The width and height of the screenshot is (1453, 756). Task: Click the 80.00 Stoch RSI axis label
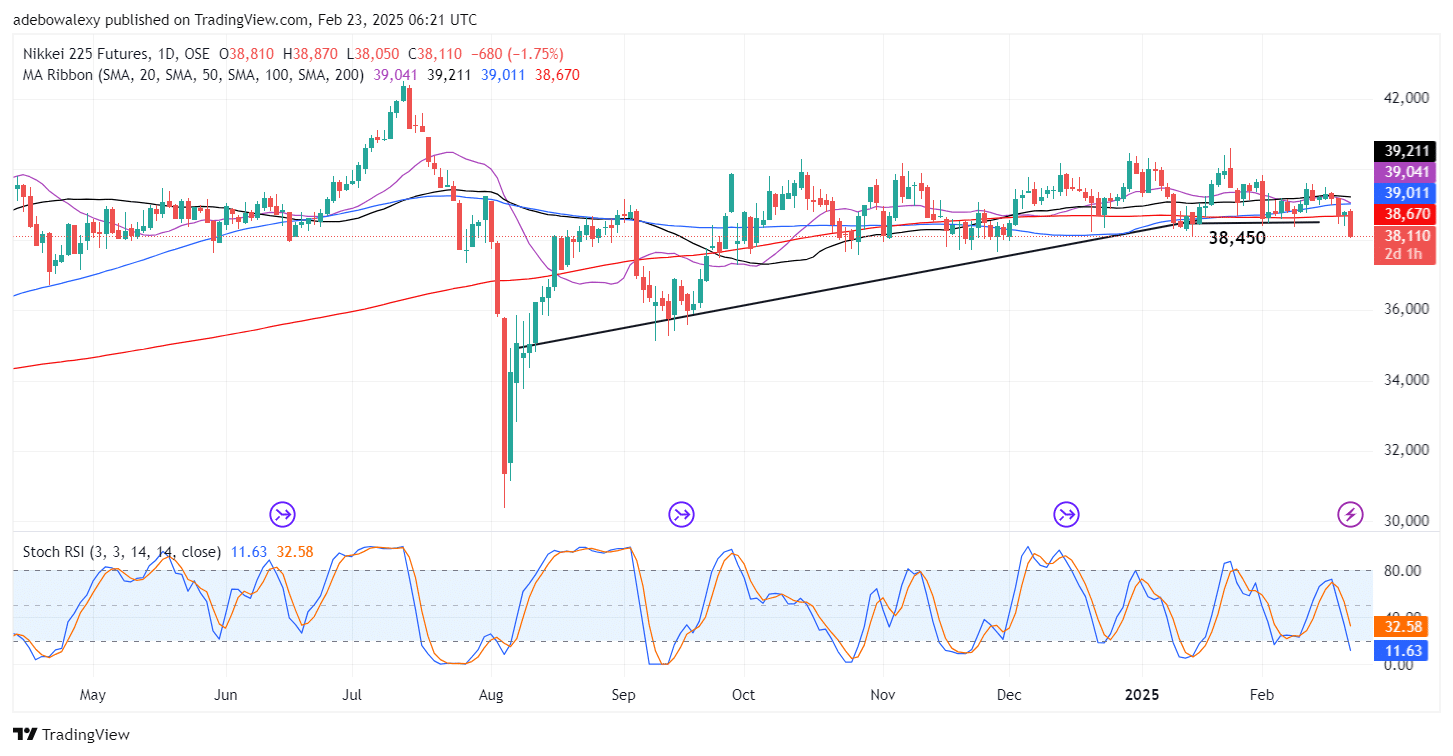point(1404,571)
